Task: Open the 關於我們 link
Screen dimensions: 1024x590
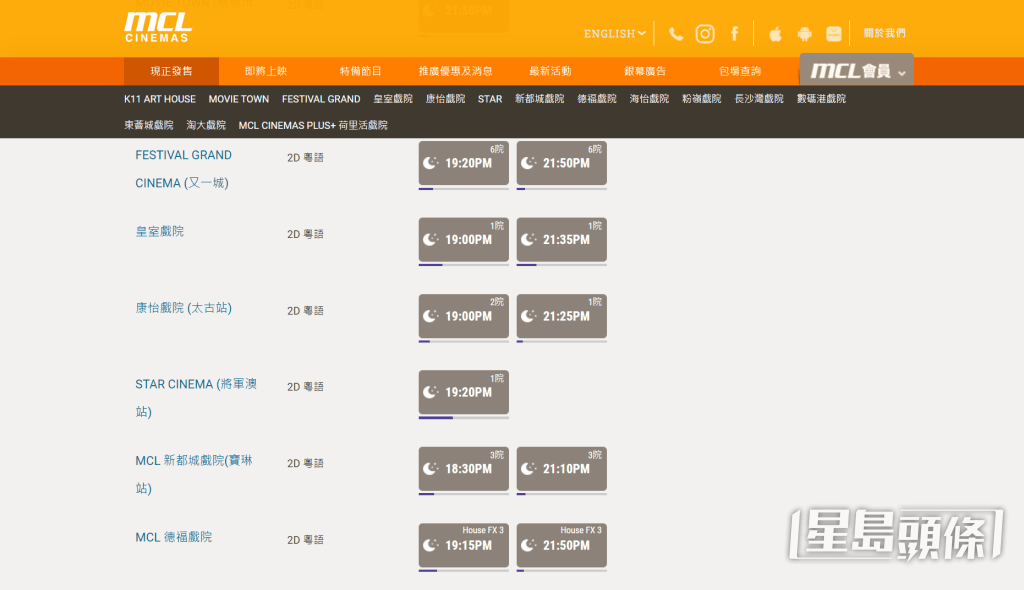Action: click(x=884, y=33)
